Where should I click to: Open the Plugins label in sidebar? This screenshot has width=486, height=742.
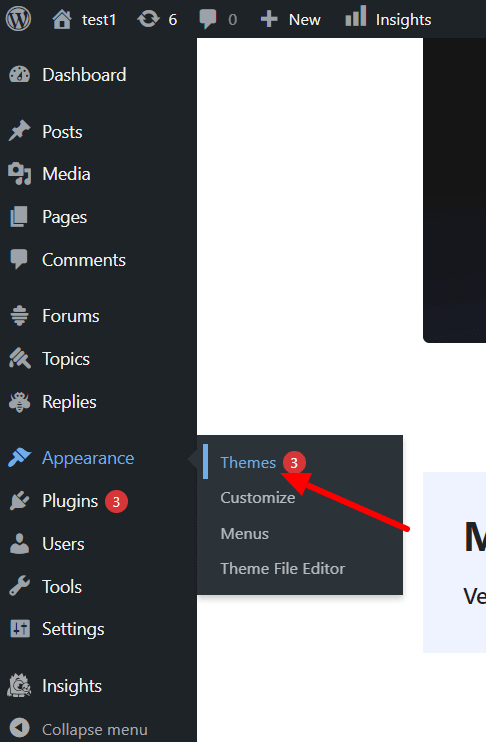coord(70,502)
